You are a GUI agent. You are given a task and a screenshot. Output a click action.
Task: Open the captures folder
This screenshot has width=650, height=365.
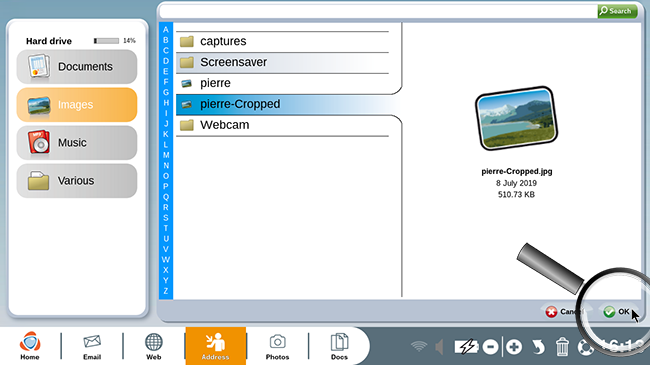tap(282, 41)
